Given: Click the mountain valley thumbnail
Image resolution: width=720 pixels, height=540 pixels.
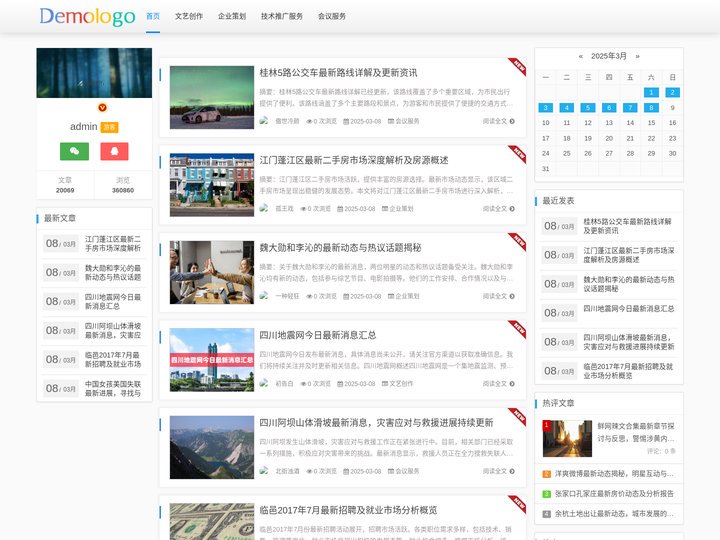Looking at the screenshot, I should pyautogui.click(x=212, y=447).
